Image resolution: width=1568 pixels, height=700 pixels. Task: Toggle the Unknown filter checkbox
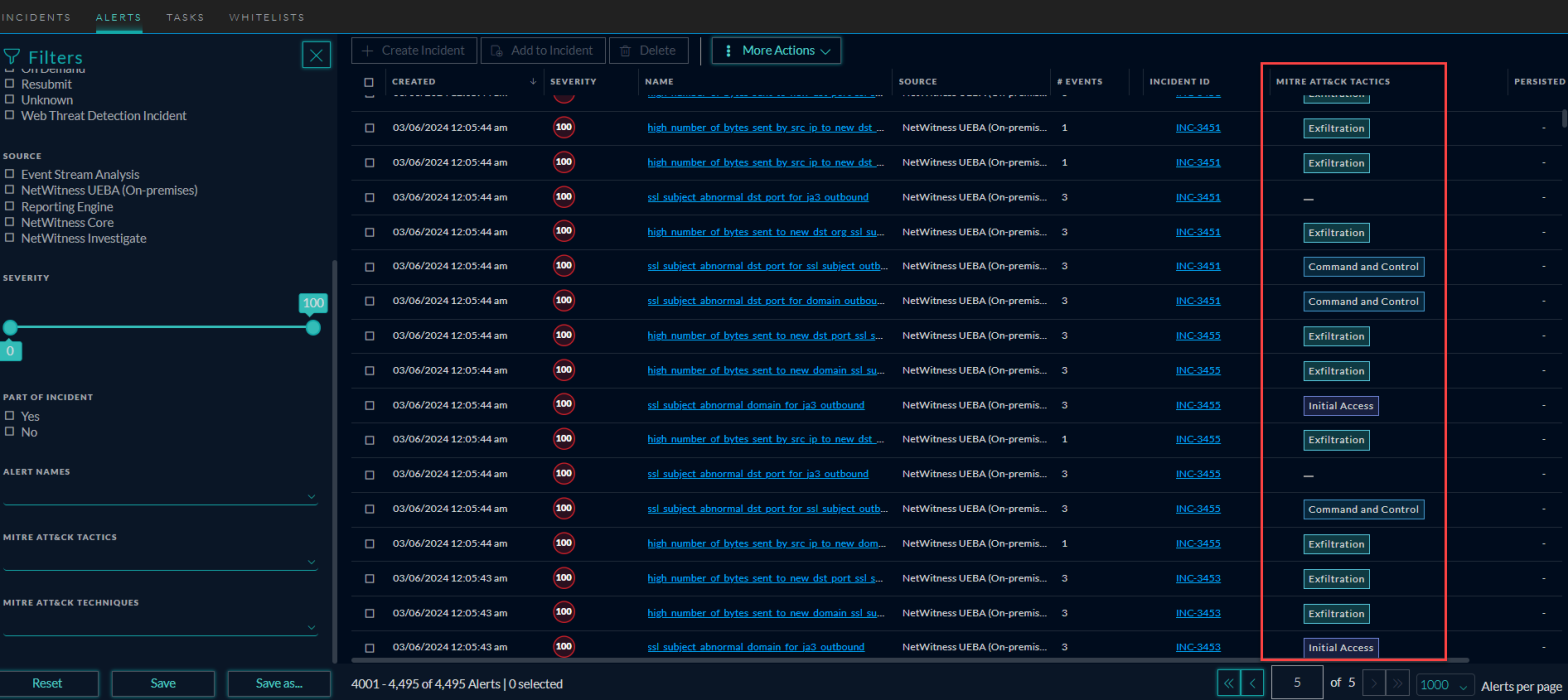[10, 100]
